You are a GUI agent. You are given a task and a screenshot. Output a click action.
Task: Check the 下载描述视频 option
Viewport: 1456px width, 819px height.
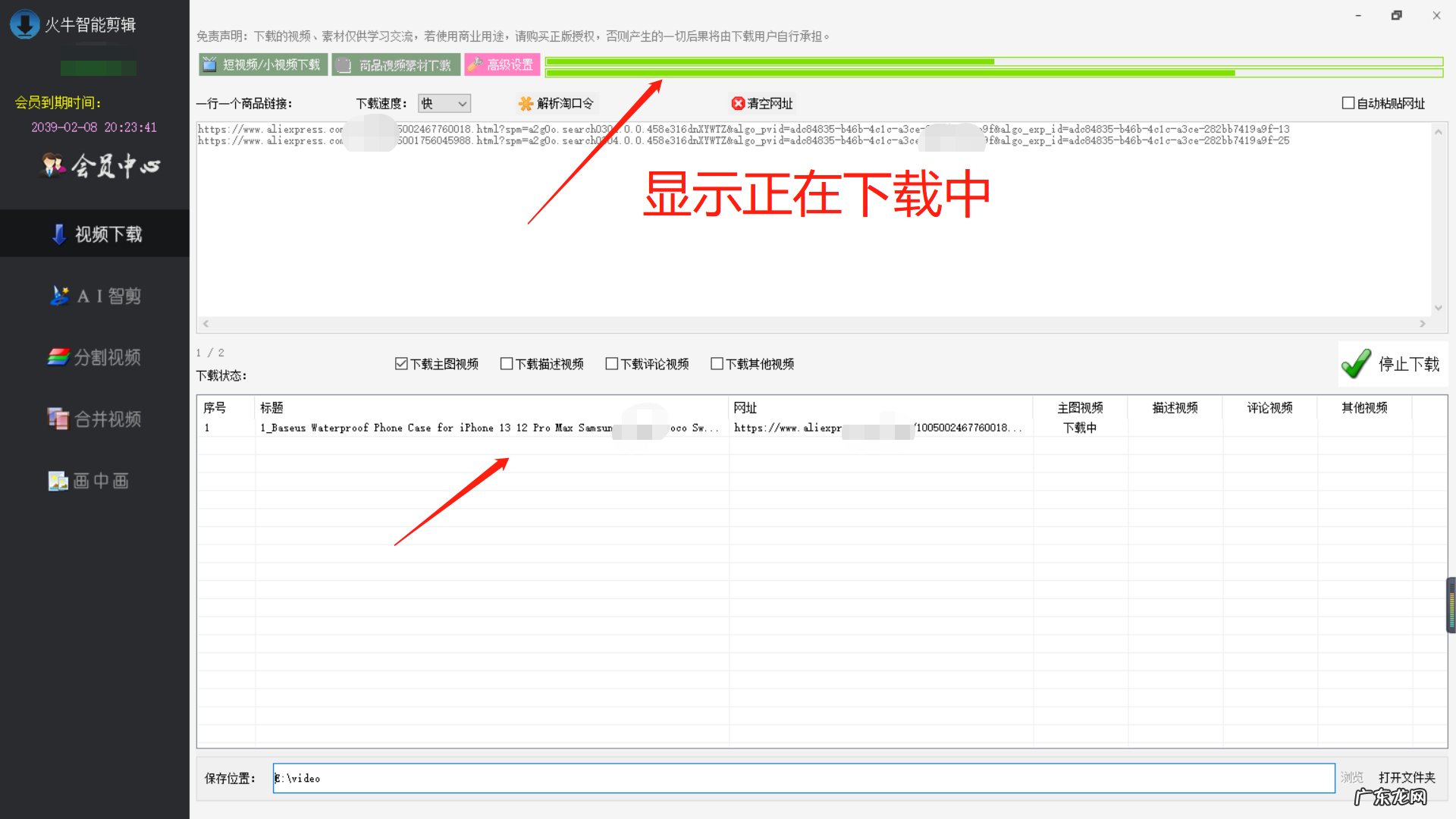click(507, 363)
